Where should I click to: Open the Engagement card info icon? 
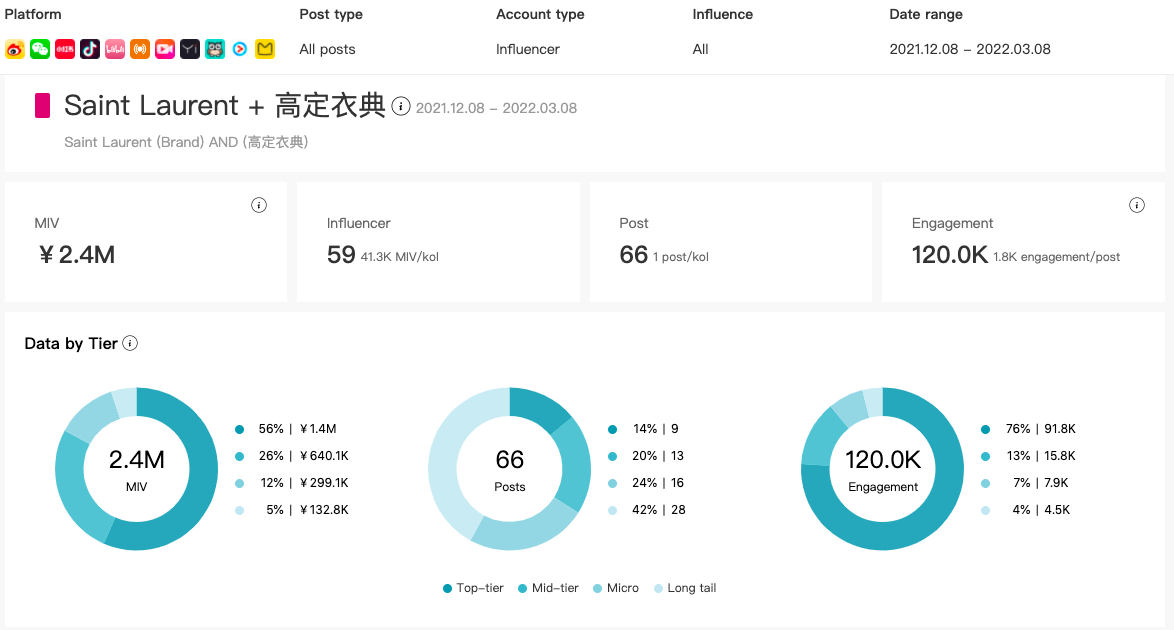point(1137,205)
